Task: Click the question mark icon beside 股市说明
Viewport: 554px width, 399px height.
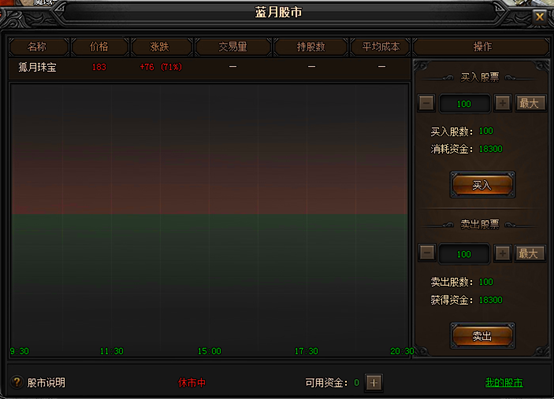Action: point(16,382)
